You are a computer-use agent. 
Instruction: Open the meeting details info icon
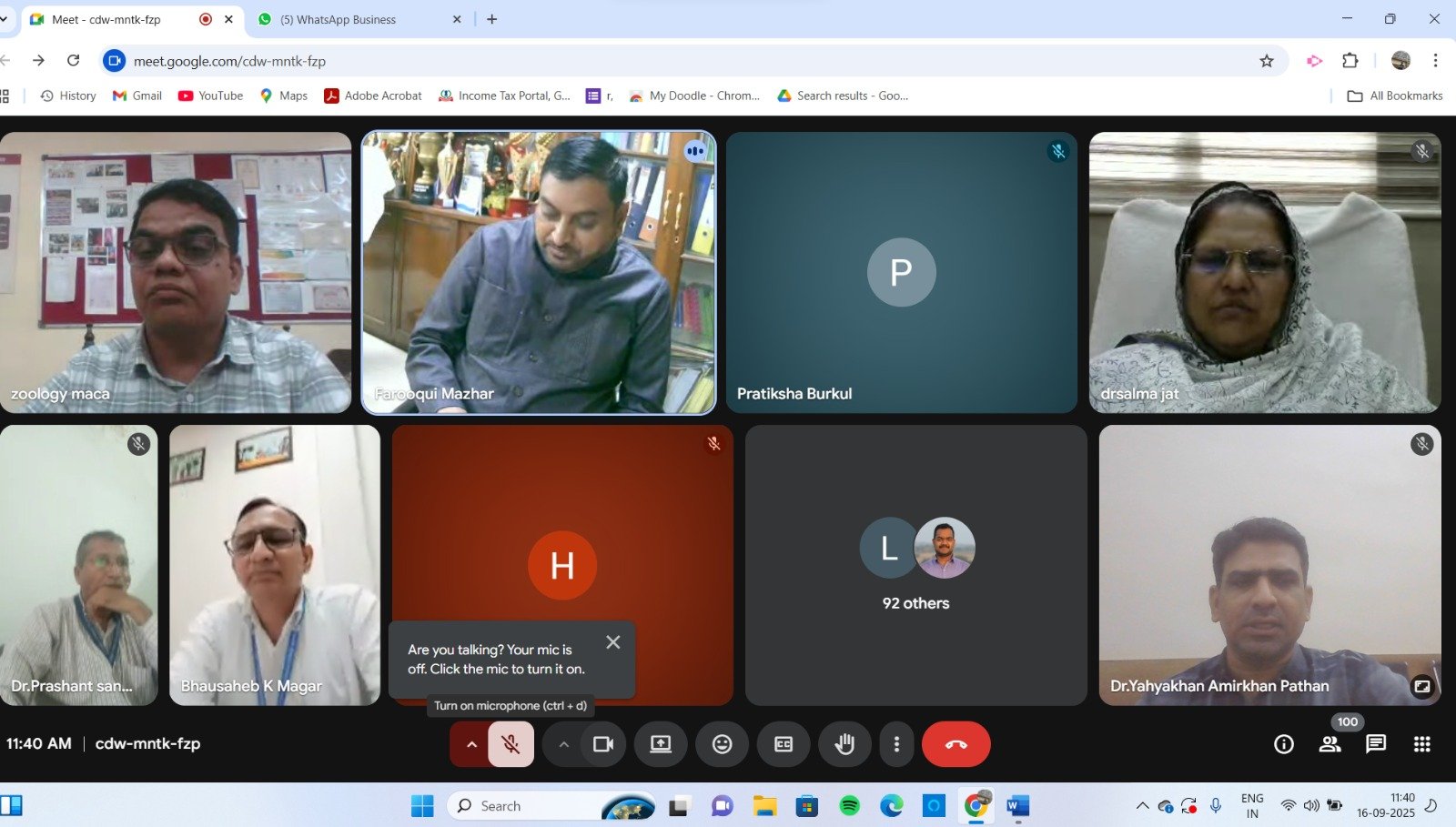[x=1284, y=743]
